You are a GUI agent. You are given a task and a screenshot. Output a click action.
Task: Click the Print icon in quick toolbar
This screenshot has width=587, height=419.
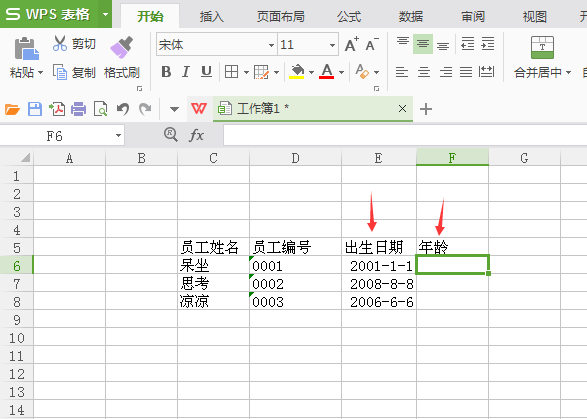click(x=79, y=109)
